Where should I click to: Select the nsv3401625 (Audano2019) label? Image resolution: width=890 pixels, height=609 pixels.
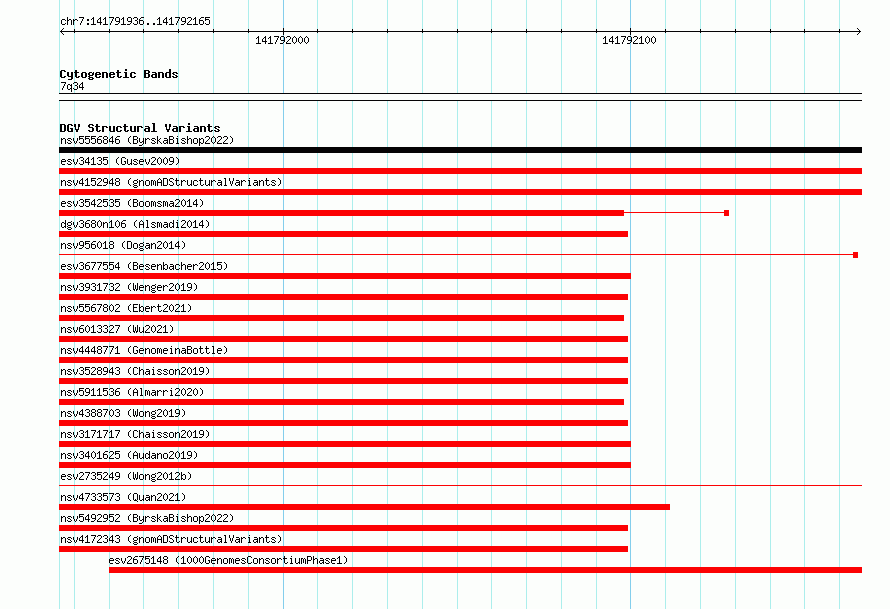click(129, 455)
